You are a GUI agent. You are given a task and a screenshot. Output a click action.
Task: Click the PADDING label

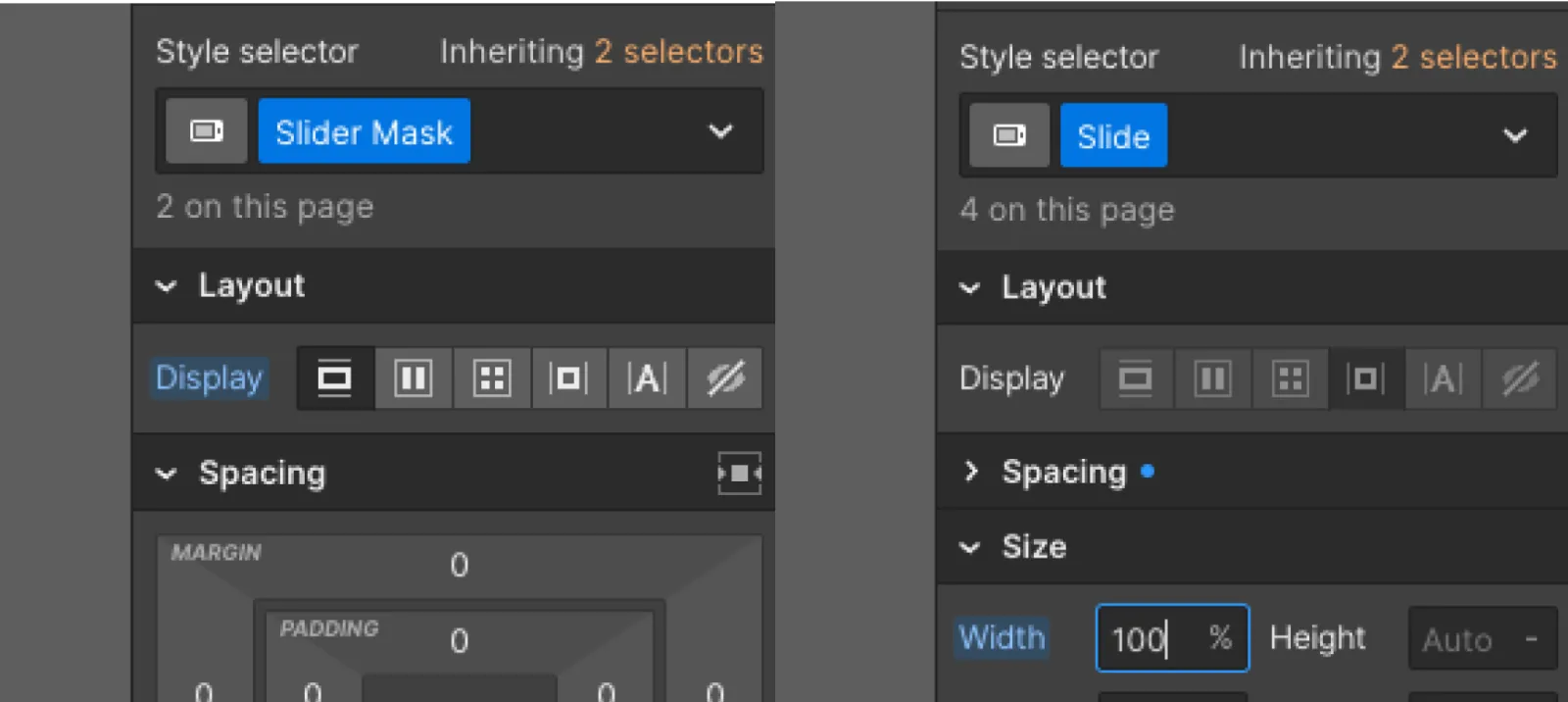click(x=329, y=628)
